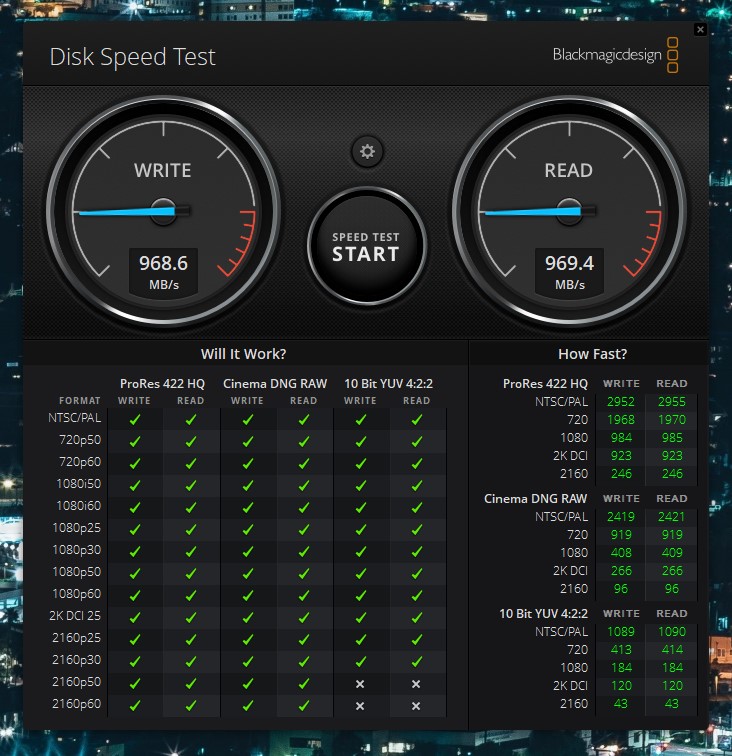Click 2160p25 10 Bit YUV read checkmark
This screenshot has height=756, width=732.
tap(417, 639)
